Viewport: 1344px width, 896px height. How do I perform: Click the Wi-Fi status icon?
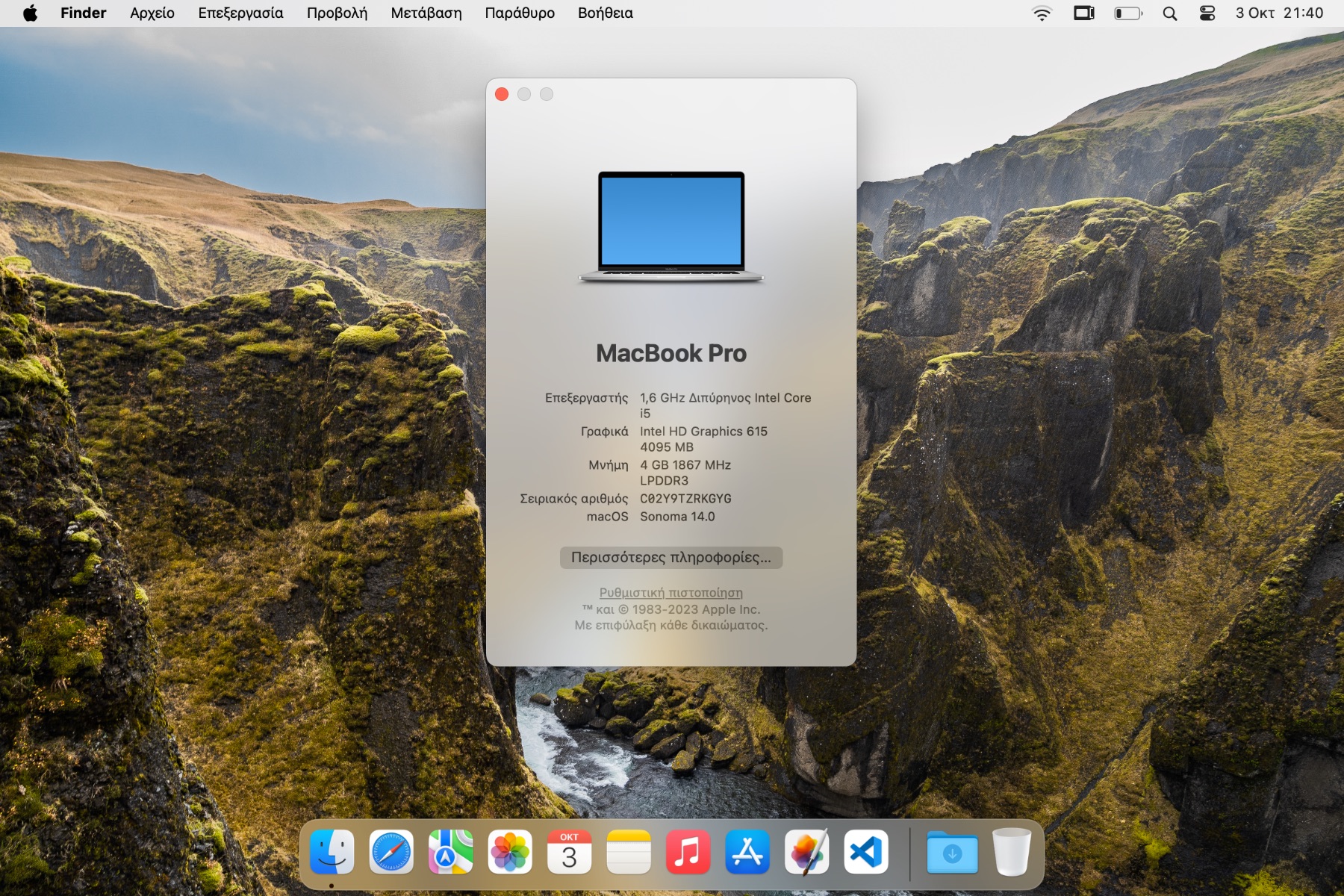(1042, 13)
